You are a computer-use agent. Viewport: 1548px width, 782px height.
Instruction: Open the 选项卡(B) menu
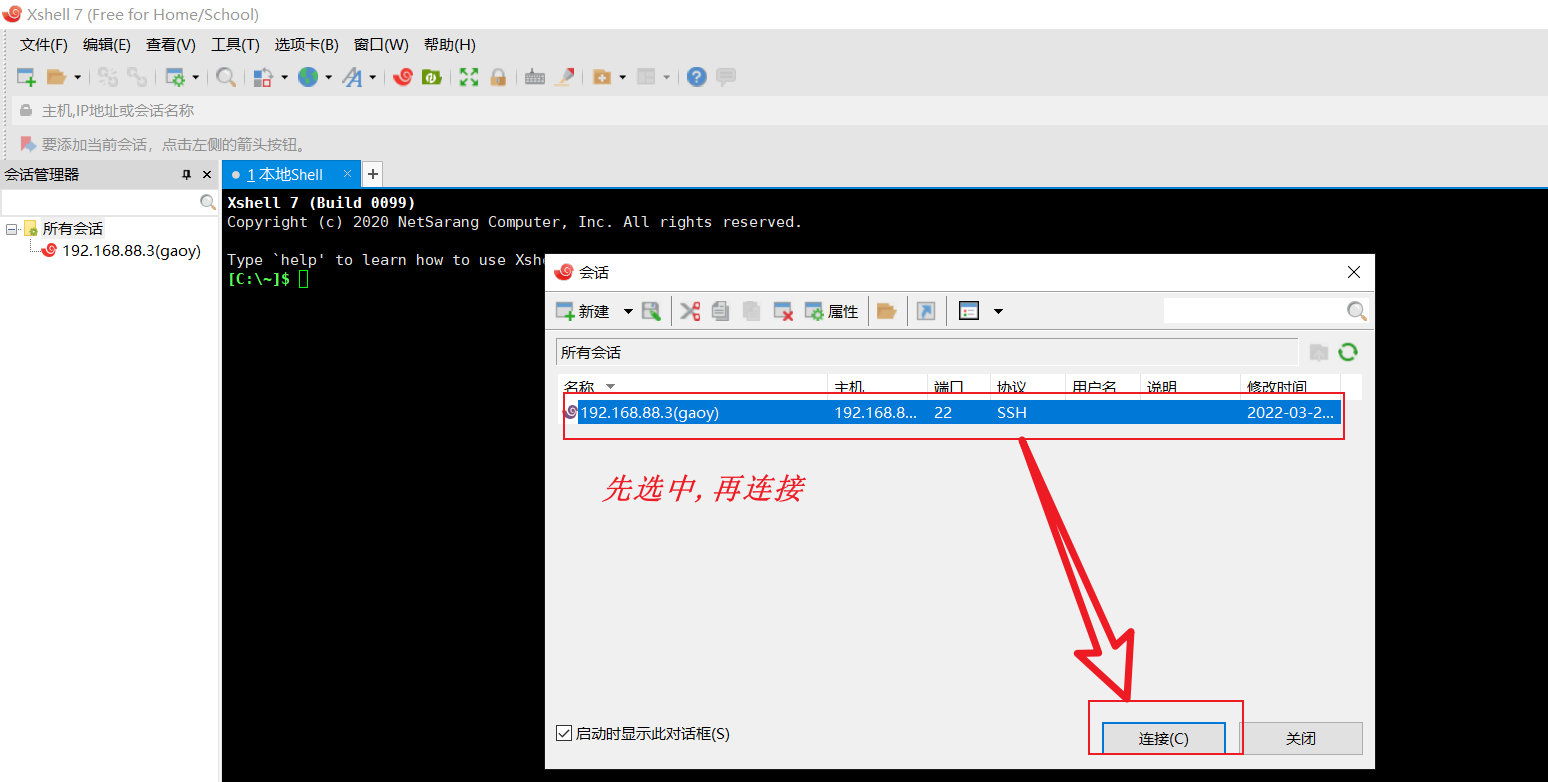tap(307, 45)
